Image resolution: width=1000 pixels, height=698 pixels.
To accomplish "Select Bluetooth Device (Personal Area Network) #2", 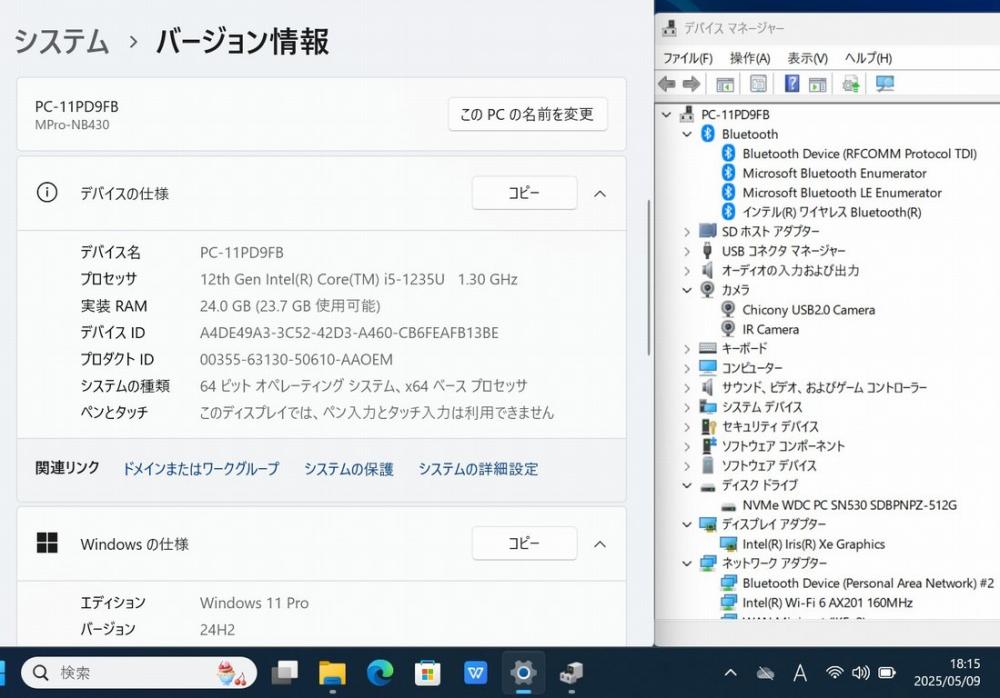I will click(868, 583).
